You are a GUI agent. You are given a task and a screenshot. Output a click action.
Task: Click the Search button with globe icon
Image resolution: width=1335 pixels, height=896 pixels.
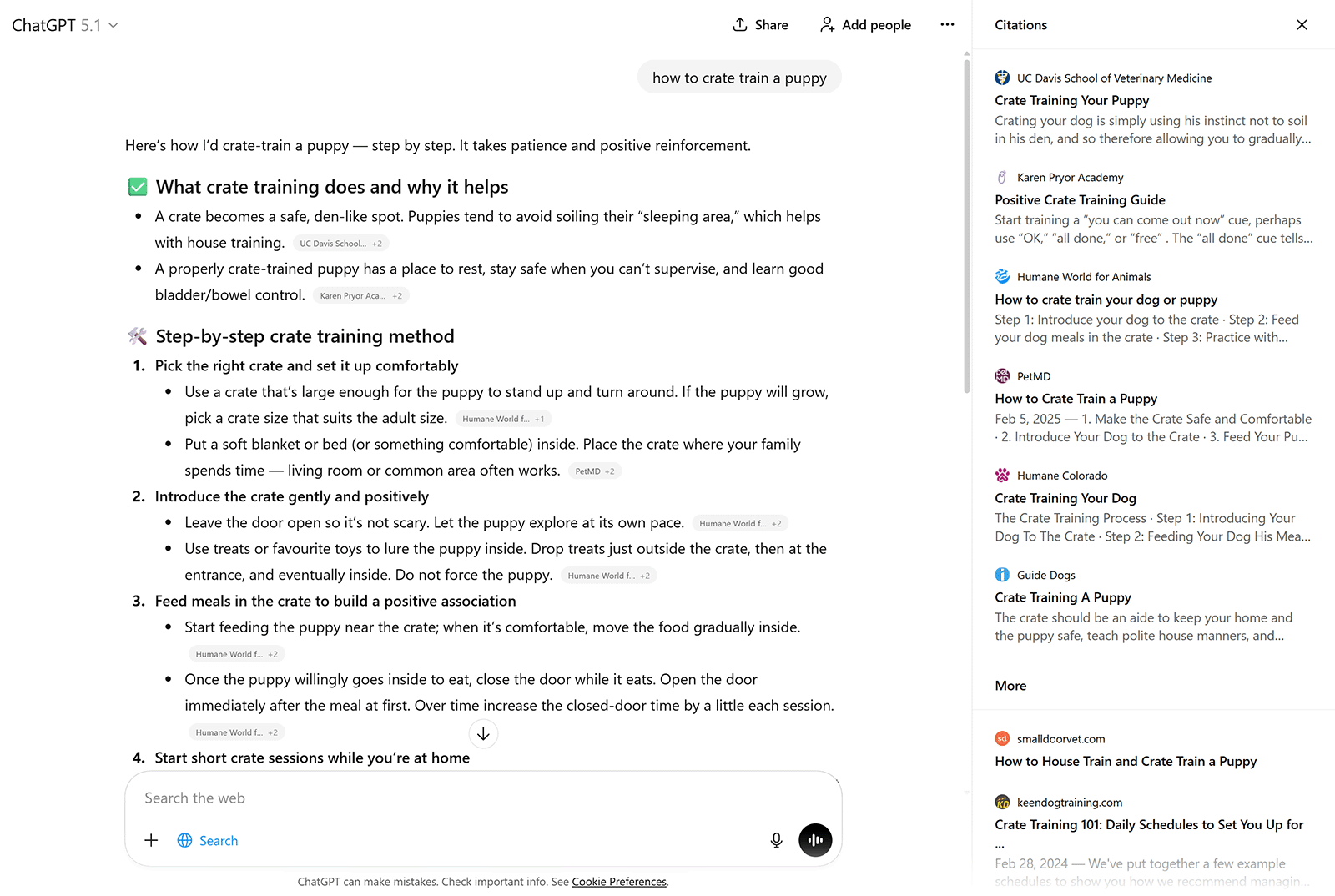coord(207,840)
